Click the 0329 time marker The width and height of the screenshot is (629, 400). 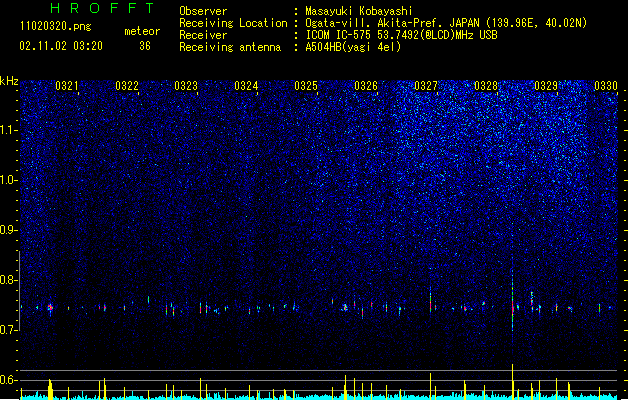click(546, 85)
